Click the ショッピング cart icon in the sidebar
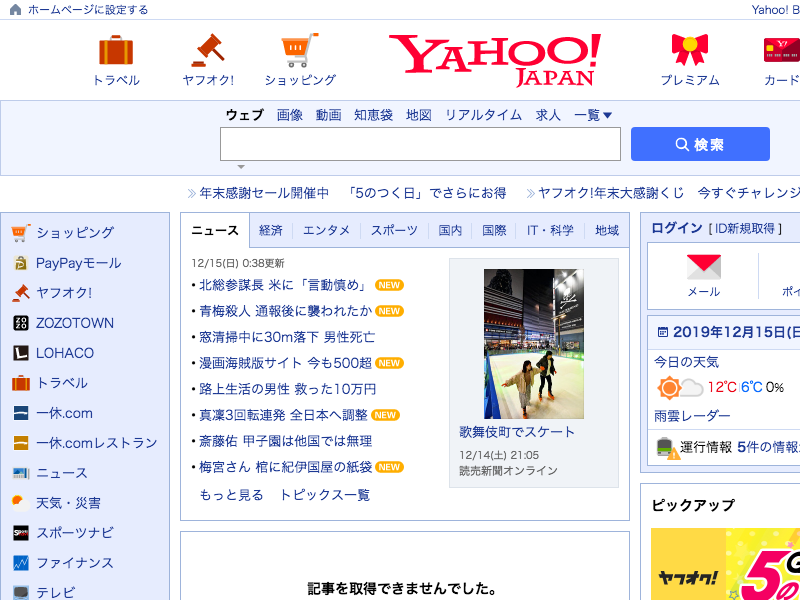The height and width of the screenshot is (600, 800). click(x=21, y=233)
